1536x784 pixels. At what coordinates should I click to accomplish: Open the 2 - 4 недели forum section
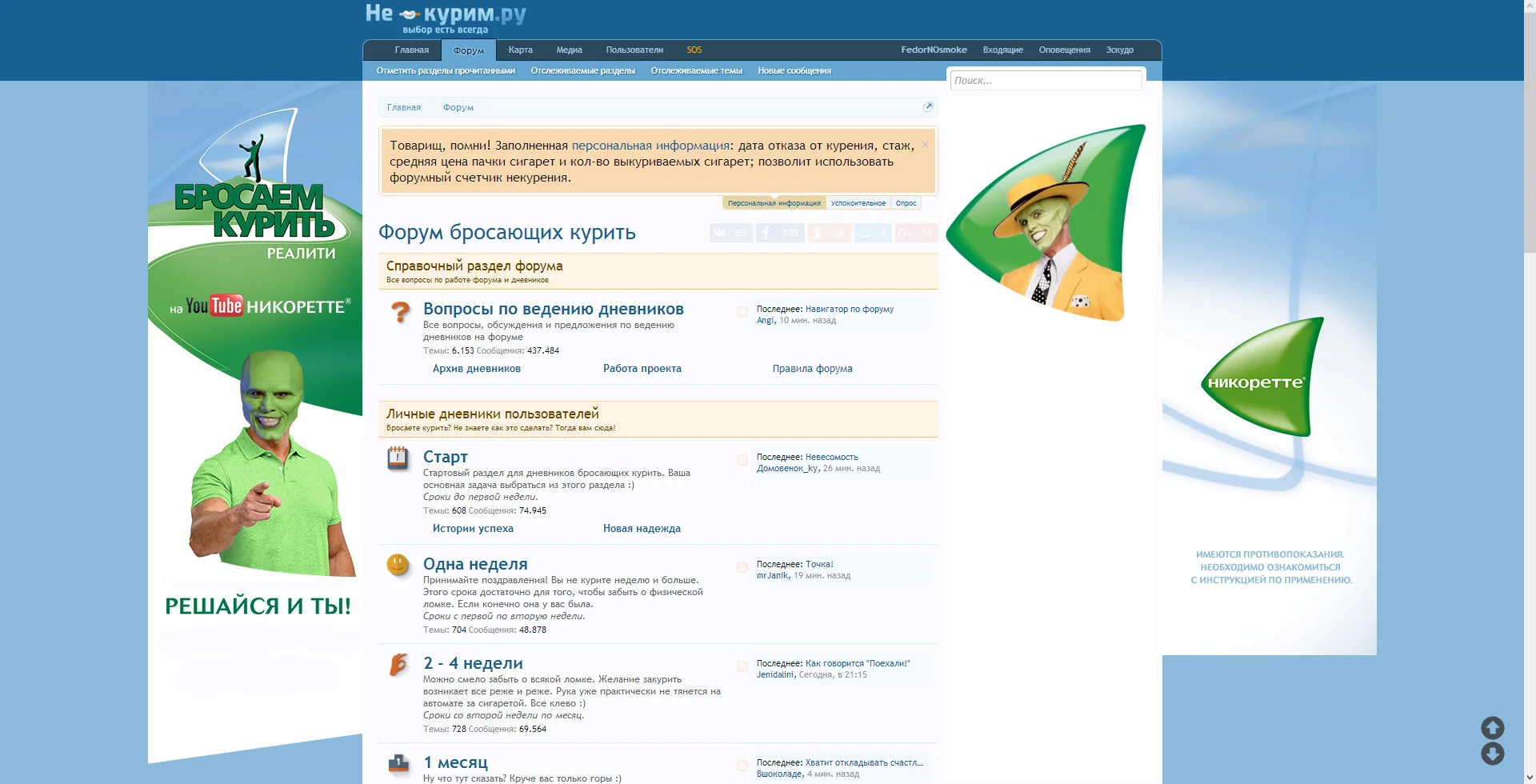click(473, 663)
